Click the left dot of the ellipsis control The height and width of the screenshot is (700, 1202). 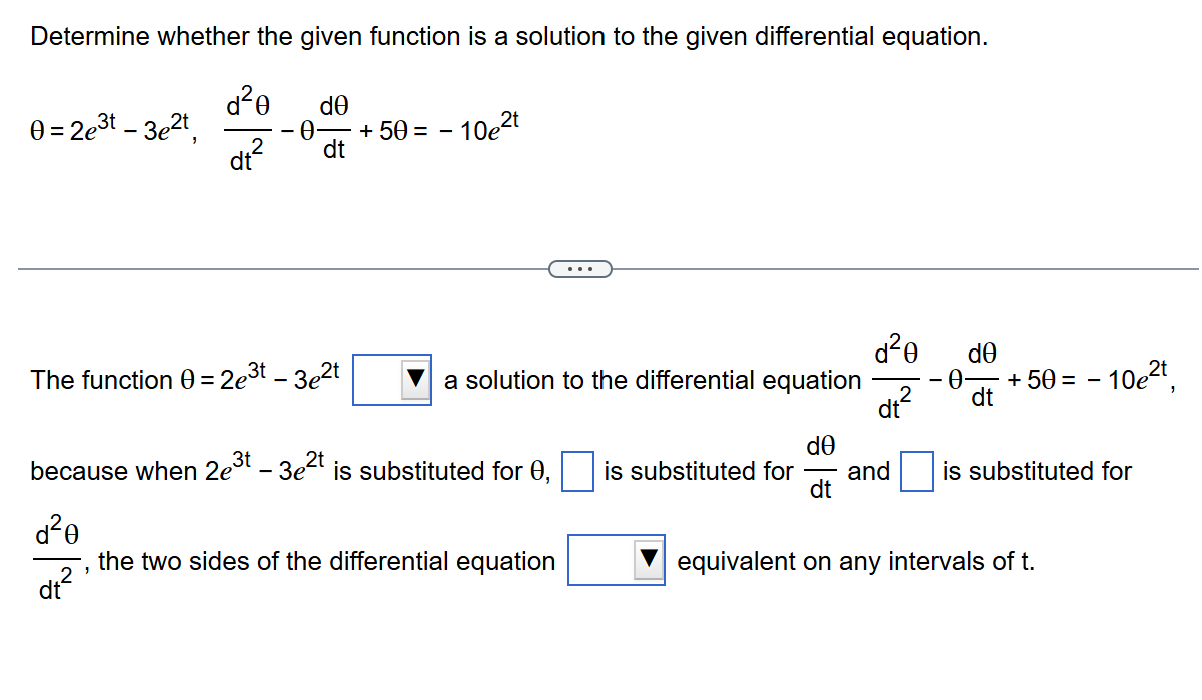pyautogui.click(x=570, y=268)
